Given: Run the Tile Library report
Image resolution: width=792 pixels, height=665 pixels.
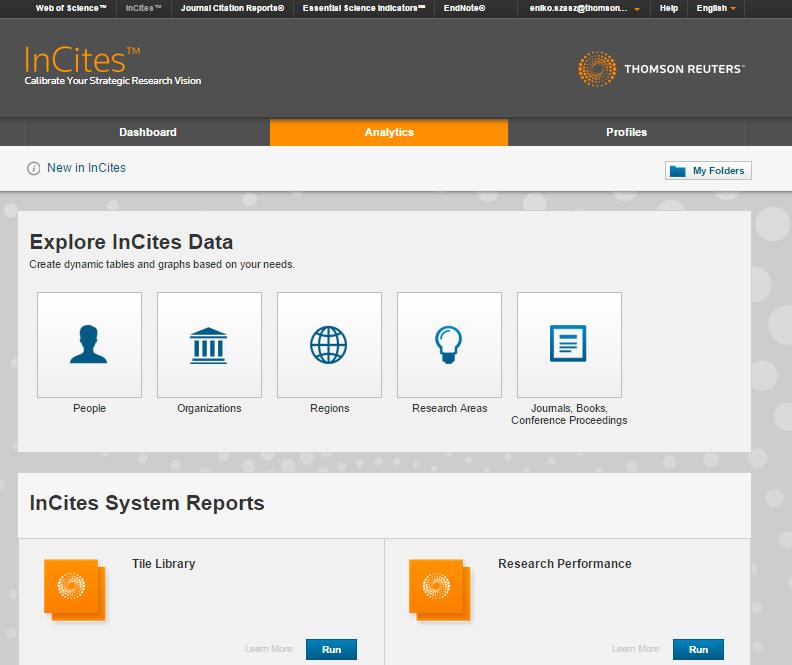Looking at the screenshot, I should [331, 649].
